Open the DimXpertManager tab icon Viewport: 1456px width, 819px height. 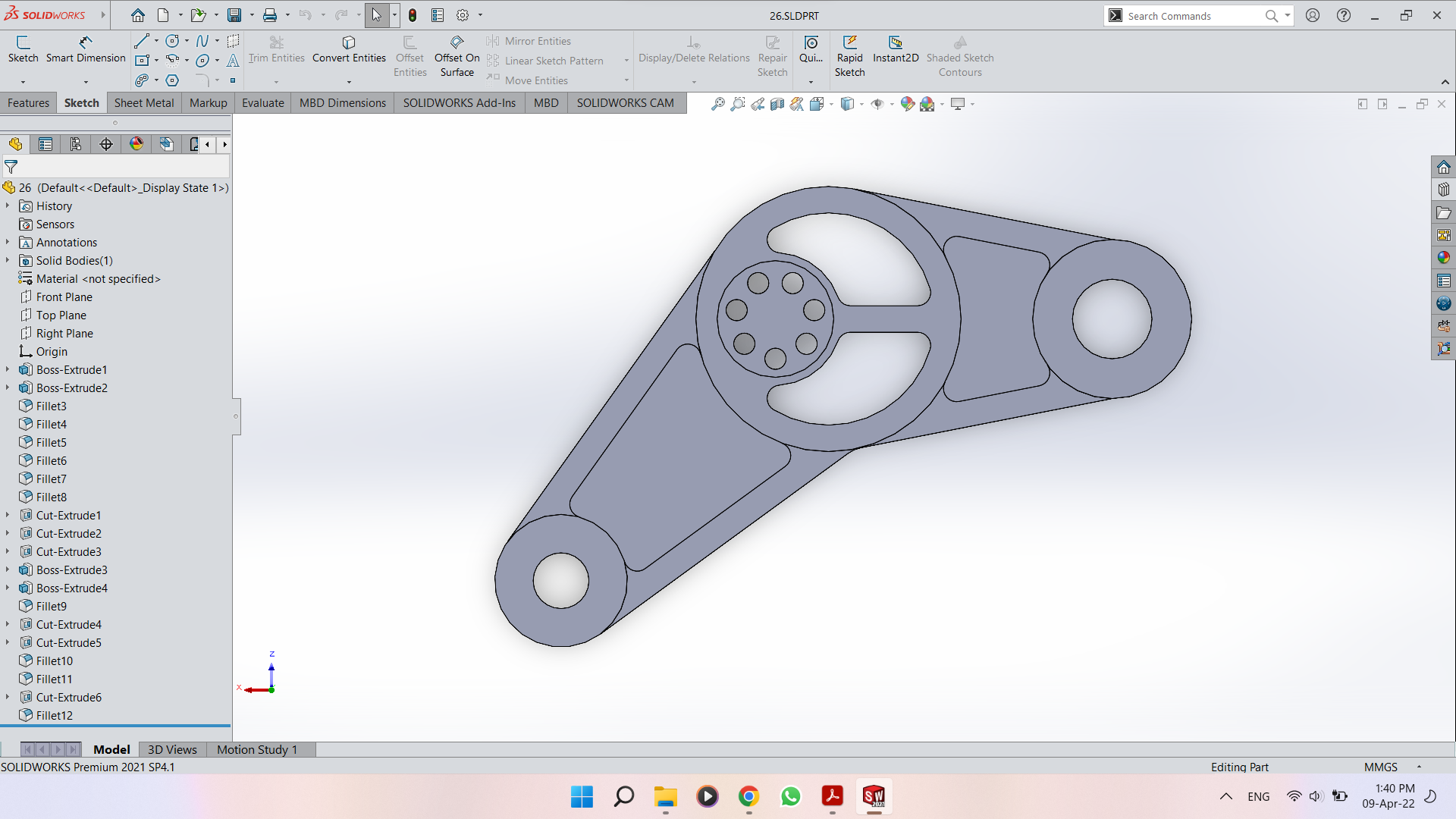tap(106, 144)
